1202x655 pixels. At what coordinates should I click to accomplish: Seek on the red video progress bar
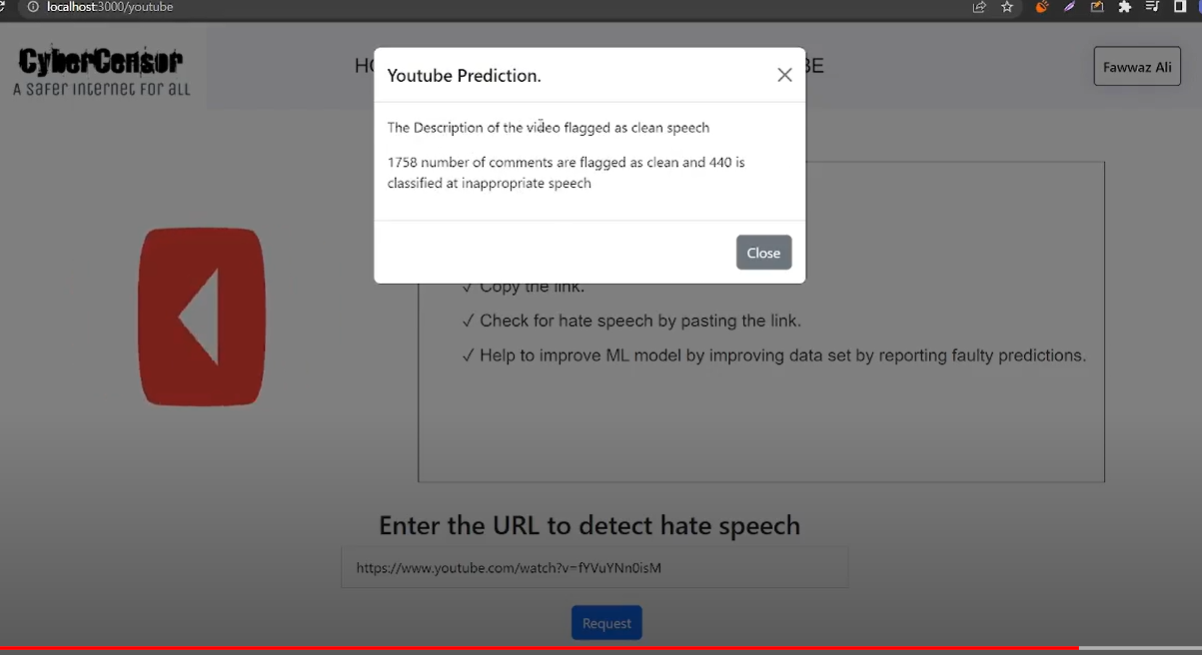[601, 648]
